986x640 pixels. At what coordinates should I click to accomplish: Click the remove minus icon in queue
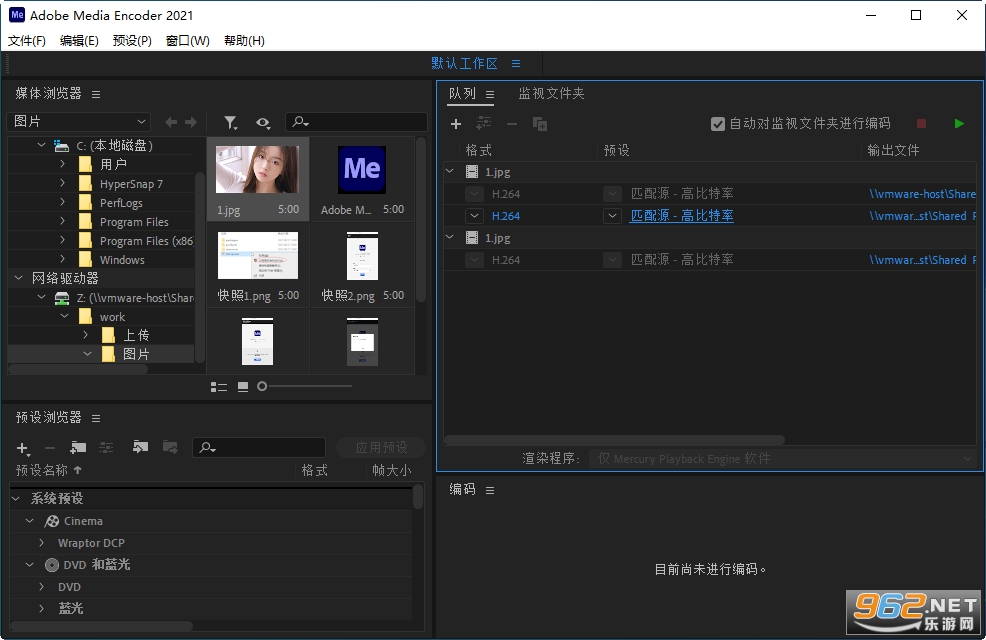(x=512, y=124)
